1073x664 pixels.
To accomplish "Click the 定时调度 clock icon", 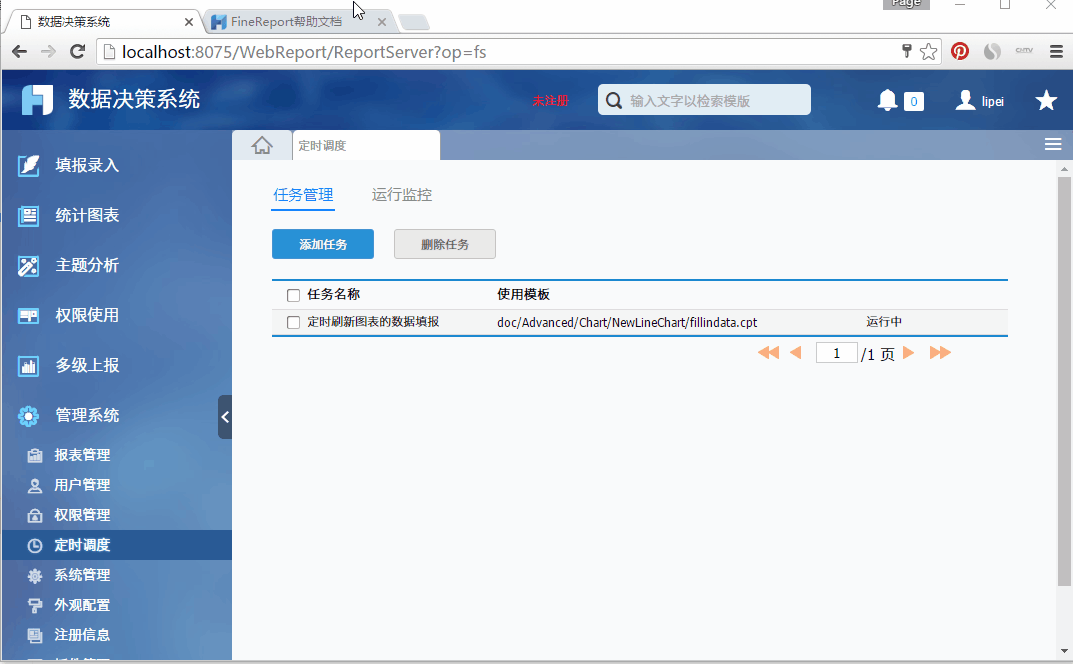I will [35, 546].
